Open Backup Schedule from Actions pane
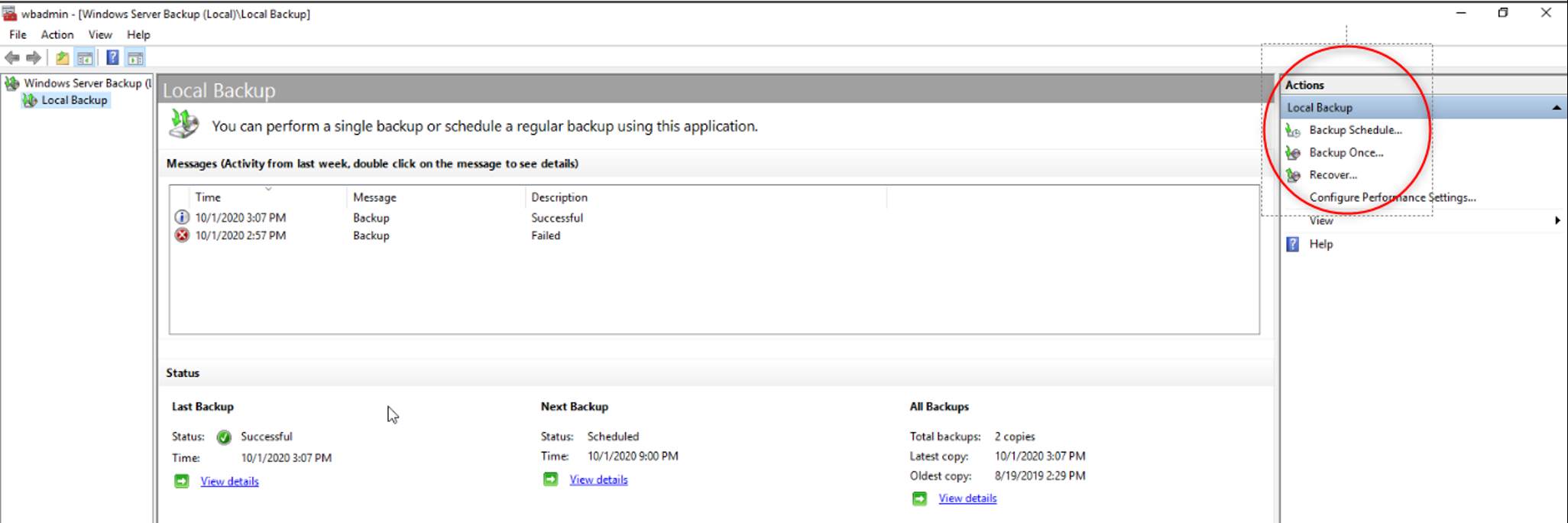1568x523 pixels. [x=1355, y=130]
